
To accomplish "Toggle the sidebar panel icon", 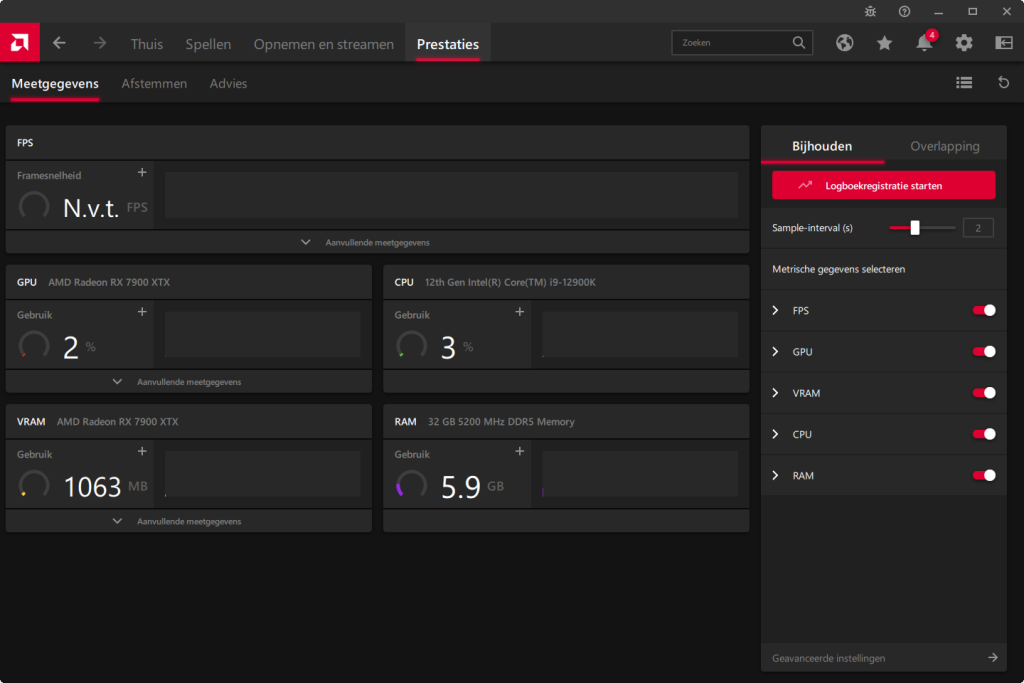I will 1004,43.
